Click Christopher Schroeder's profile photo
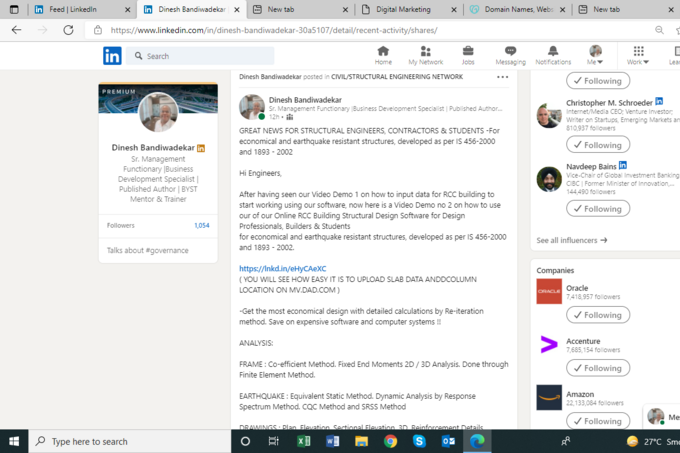Screen dimensions: 680x453 [549, 115]
